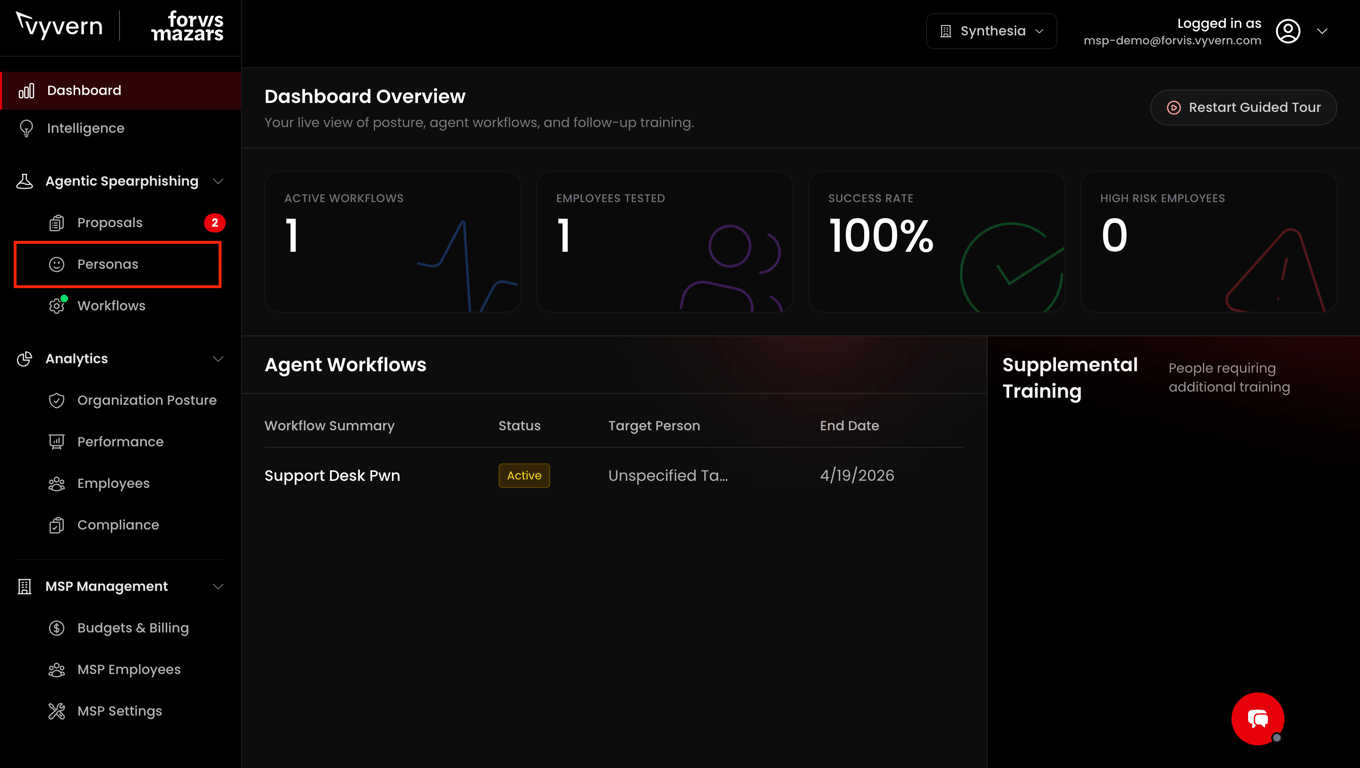Image resolution: width=1360 pixels, height=768 pixels.
Task: Click the Target Person column header
Action: point(654,426)
